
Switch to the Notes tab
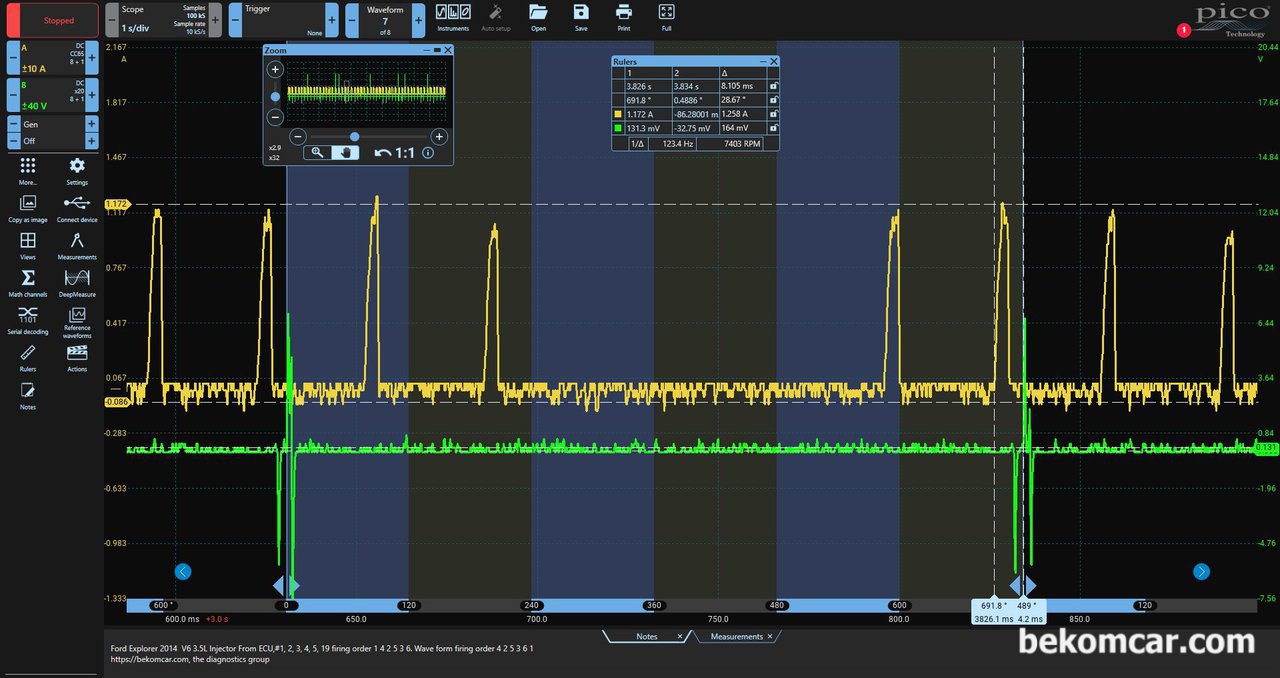(x=646, y=636)
